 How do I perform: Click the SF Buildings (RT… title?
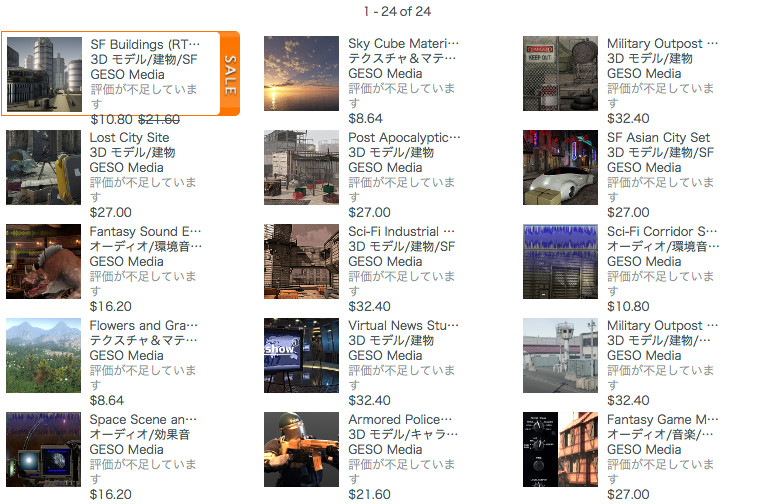click(145, 44)
